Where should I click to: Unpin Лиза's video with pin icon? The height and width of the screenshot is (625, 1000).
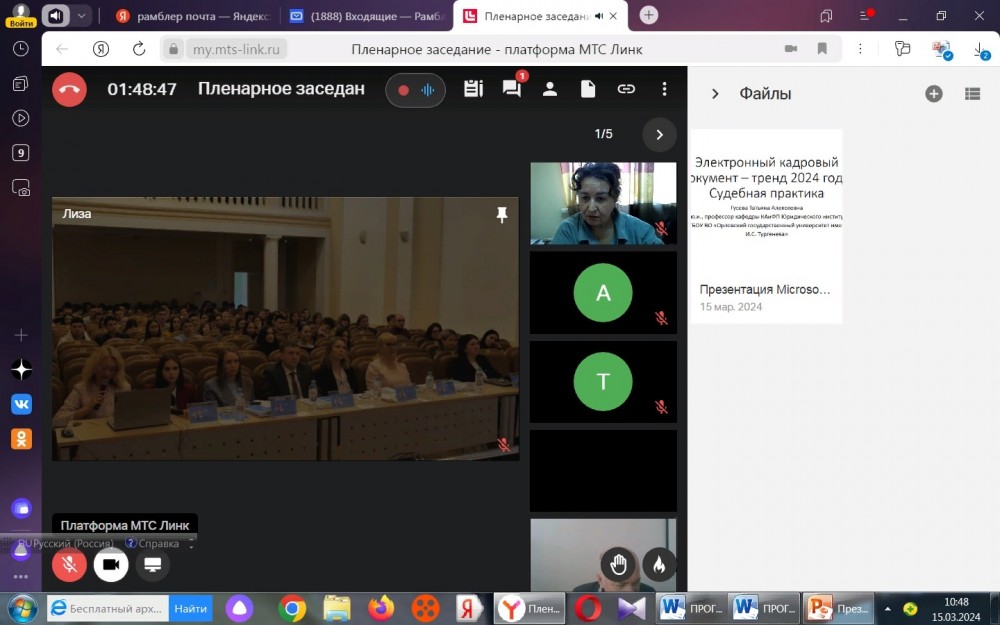click(x=502, y=215)
